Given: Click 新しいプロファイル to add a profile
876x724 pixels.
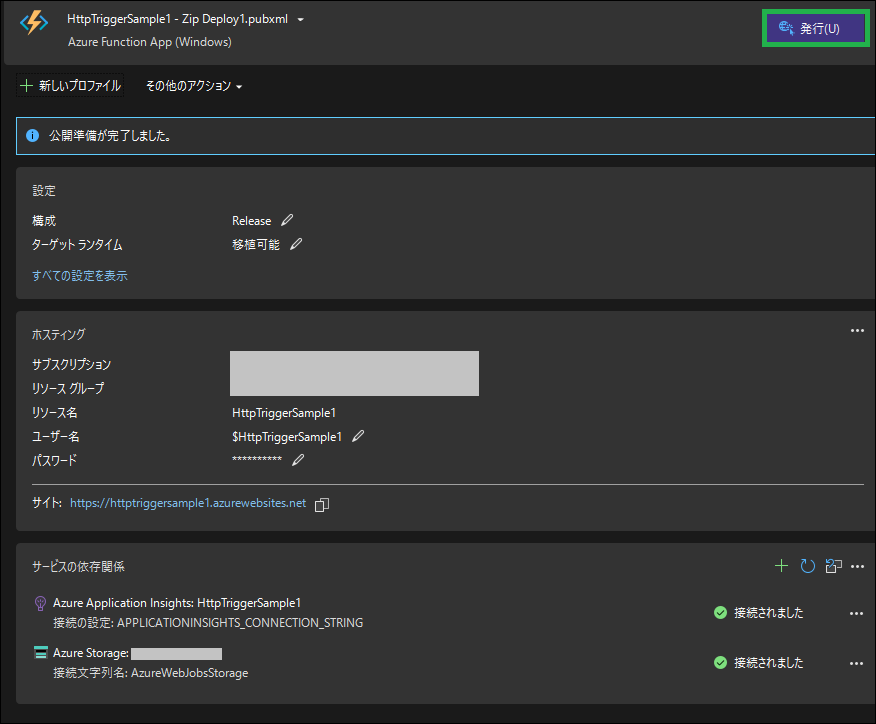Looking at the screenshot, I should click(70, 86).
